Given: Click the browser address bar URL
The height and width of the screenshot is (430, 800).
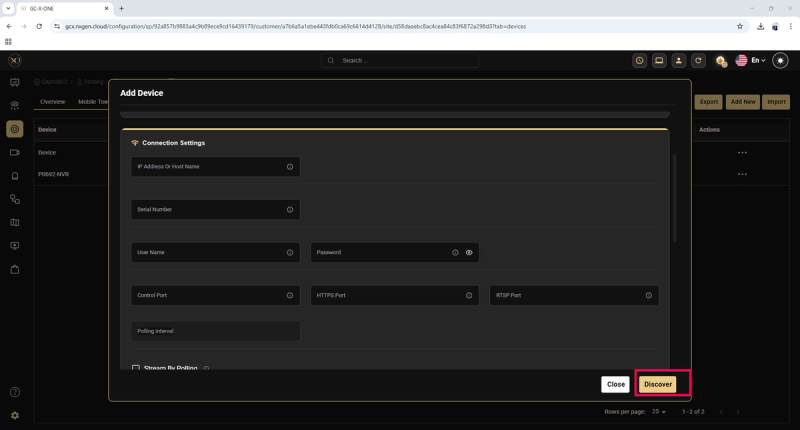Looking at the screenshot, I should 295,27.
